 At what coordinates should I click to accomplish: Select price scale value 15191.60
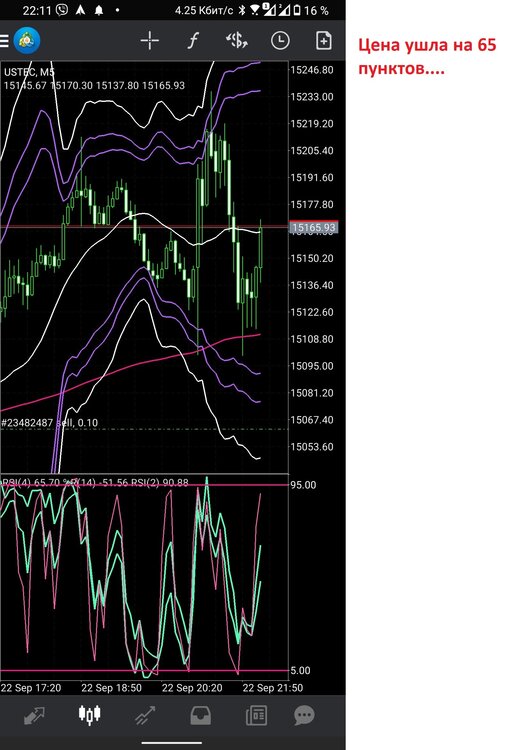pos(312,178)
